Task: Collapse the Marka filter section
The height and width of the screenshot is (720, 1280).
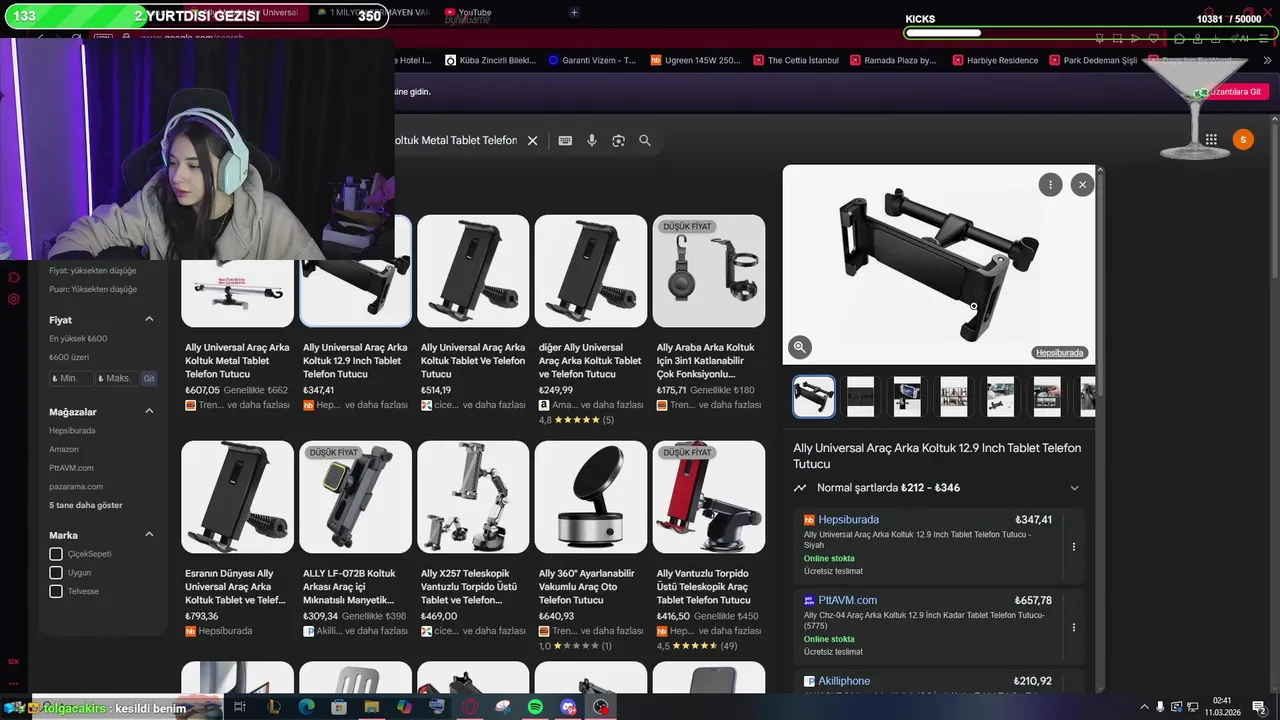Action: 149,534
